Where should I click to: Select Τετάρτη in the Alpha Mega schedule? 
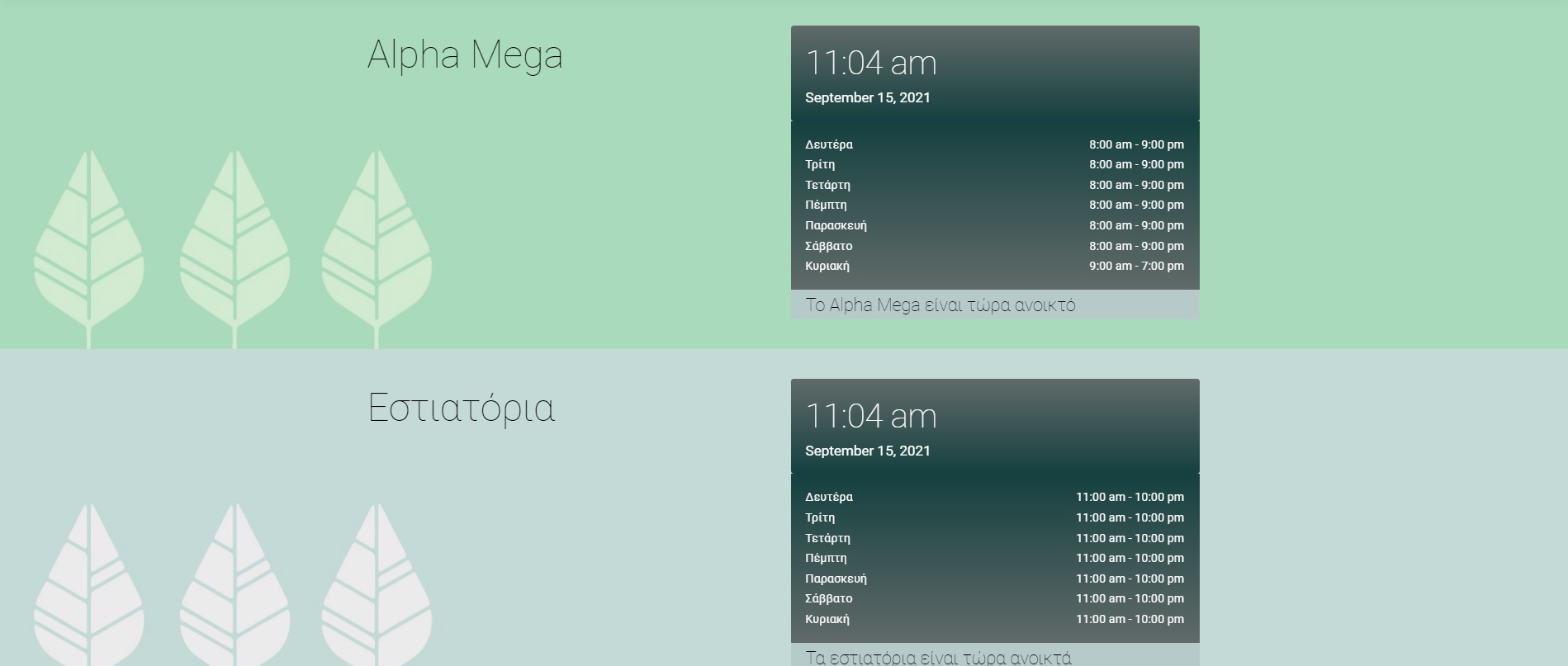[x=827, y=185]
